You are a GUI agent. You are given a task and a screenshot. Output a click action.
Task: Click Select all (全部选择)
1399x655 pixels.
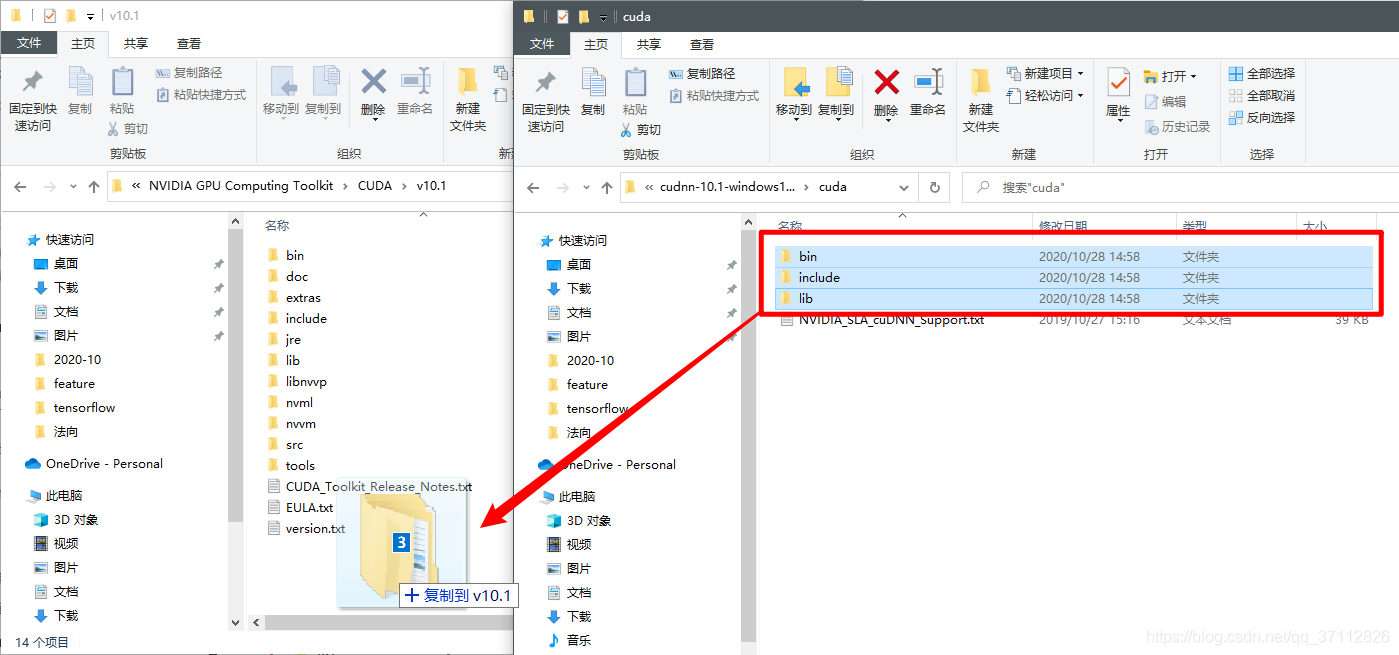pos(1262,74)
